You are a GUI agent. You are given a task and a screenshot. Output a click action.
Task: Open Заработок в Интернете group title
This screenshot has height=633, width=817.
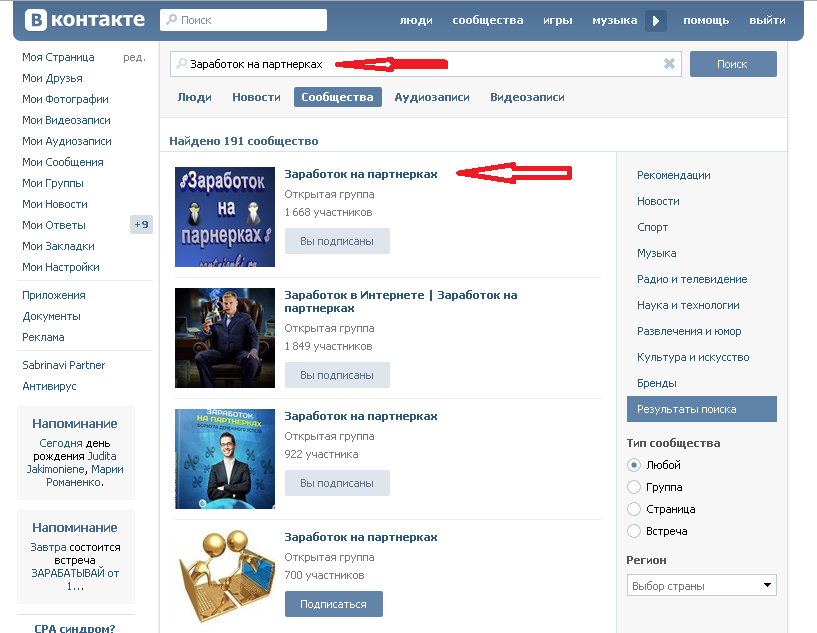(x=401, y=302)
